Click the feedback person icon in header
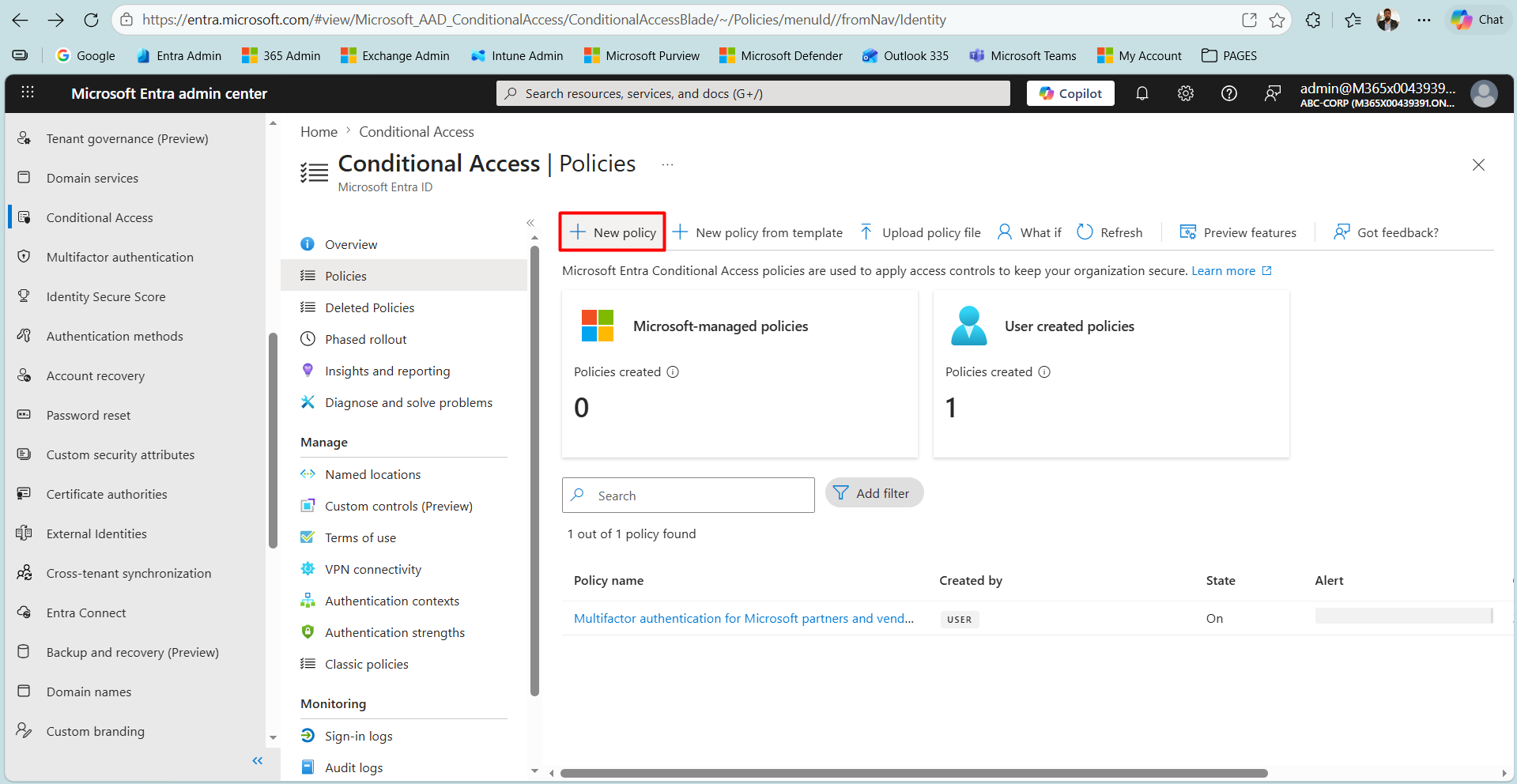This screenshot has height=784, width=1517. 1273,93
